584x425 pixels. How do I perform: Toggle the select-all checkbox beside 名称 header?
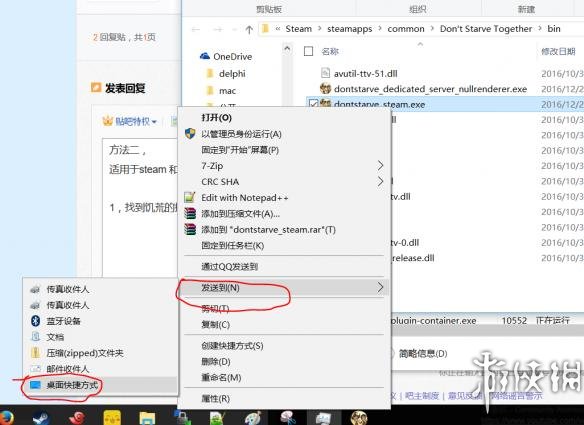tap(308, 51)
